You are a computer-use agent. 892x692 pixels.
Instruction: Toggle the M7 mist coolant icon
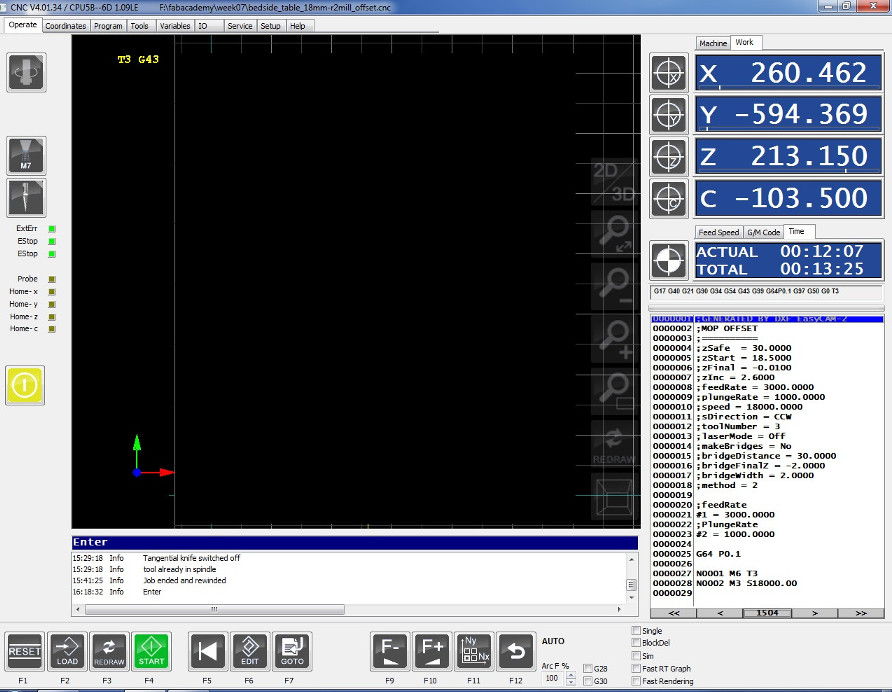(26, 155)
